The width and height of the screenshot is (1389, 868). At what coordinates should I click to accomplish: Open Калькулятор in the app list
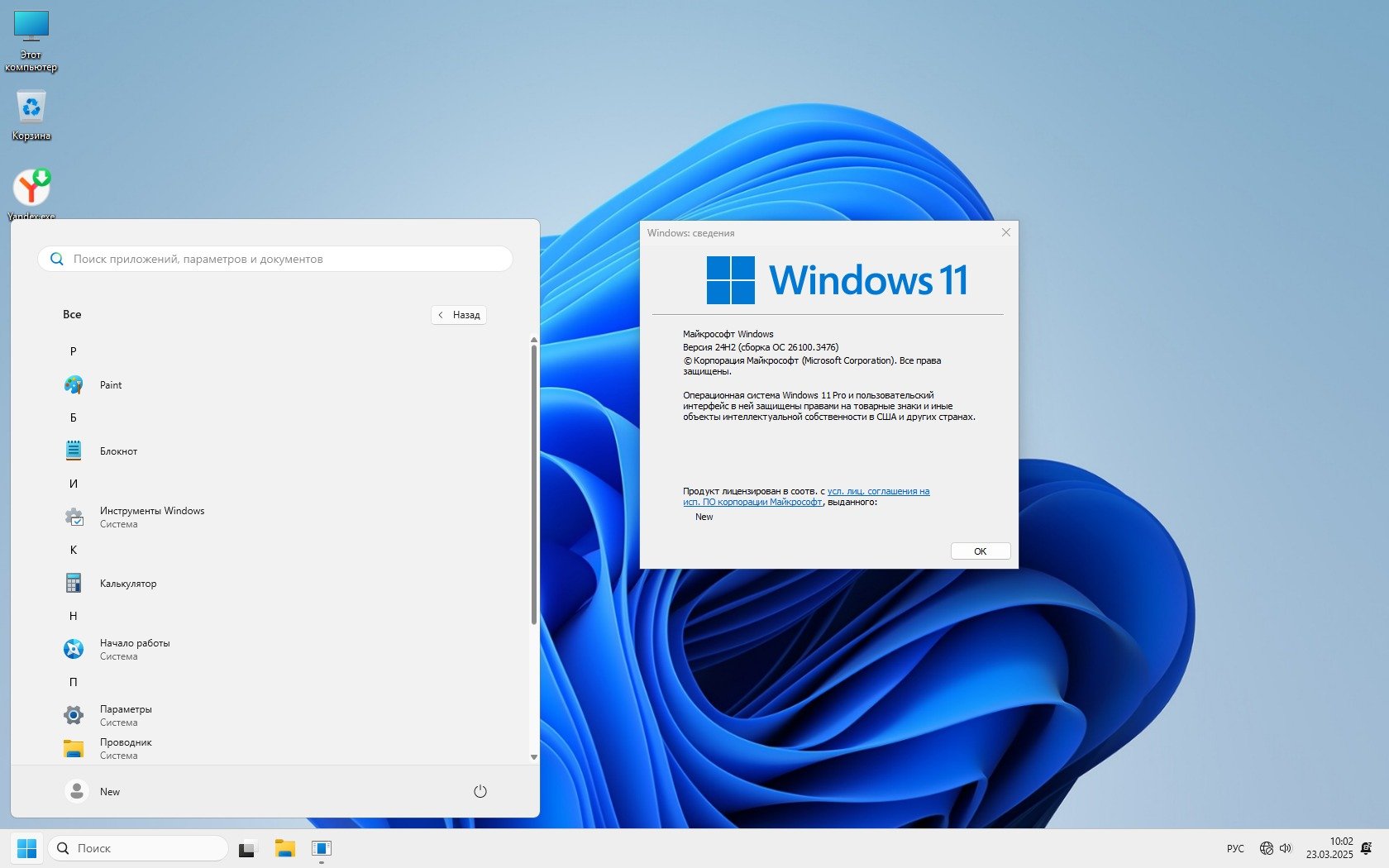coord(127,584)
